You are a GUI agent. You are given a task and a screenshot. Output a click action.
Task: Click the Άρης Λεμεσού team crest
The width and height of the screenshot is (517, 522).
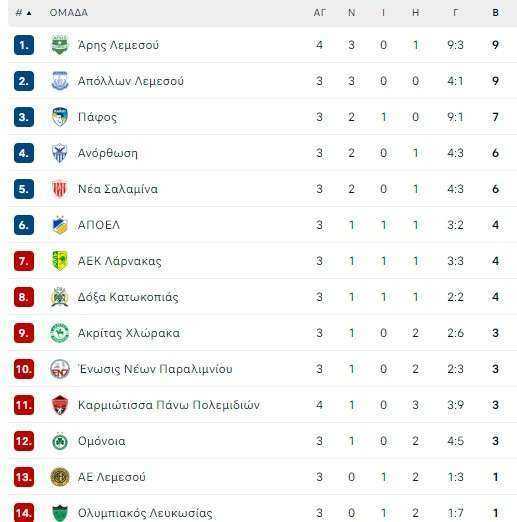point(60,45)
